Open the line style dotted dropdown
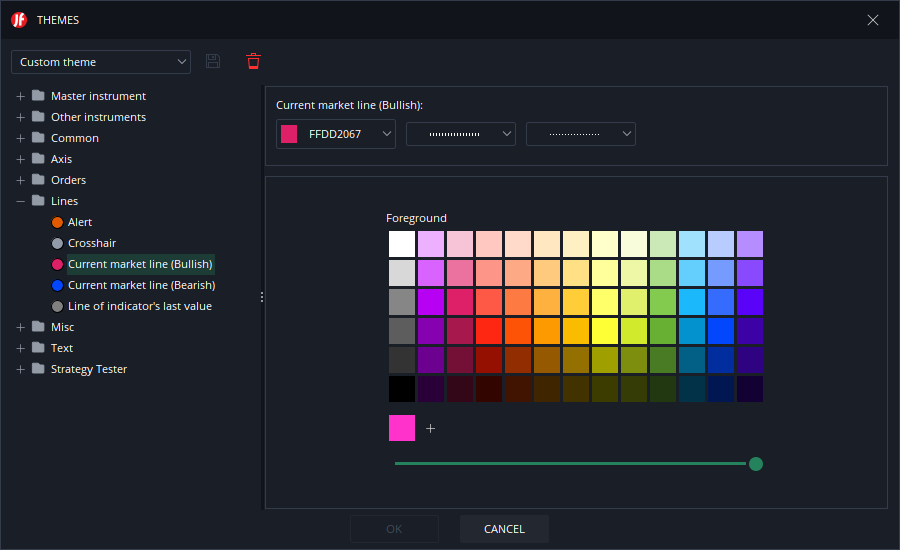This screenshot has width=900, height=550. click(x=581, y=134)
